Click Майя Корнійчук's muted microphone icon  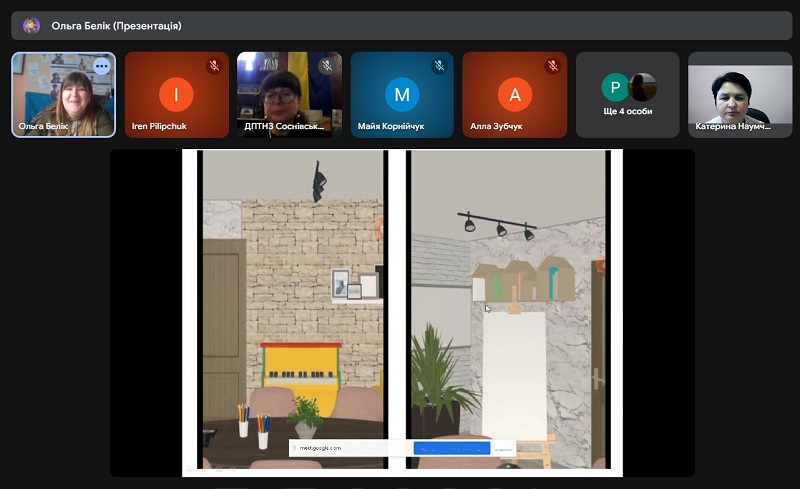pyautogui.click(x=439, y=66)
